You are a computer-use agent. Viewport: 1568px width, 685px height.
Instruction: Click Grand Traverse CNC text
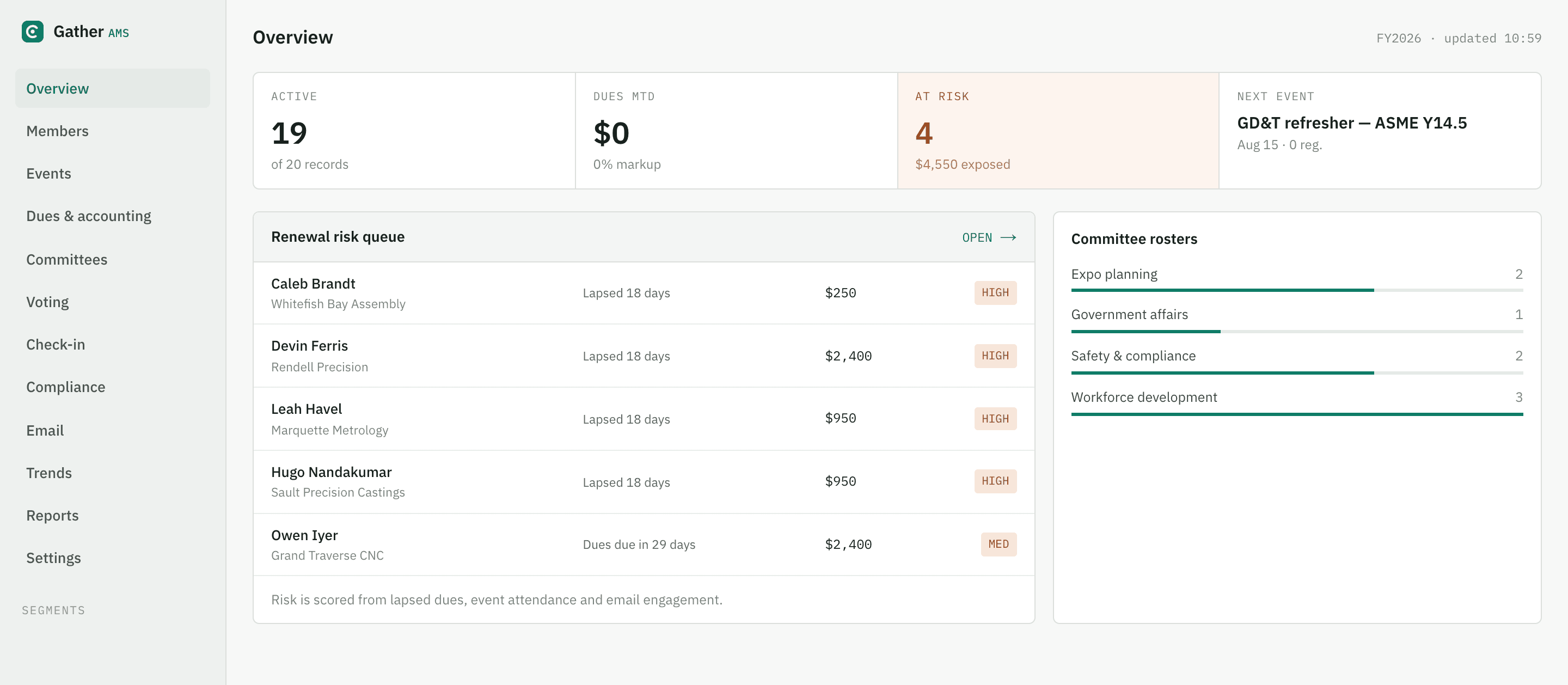327,556
